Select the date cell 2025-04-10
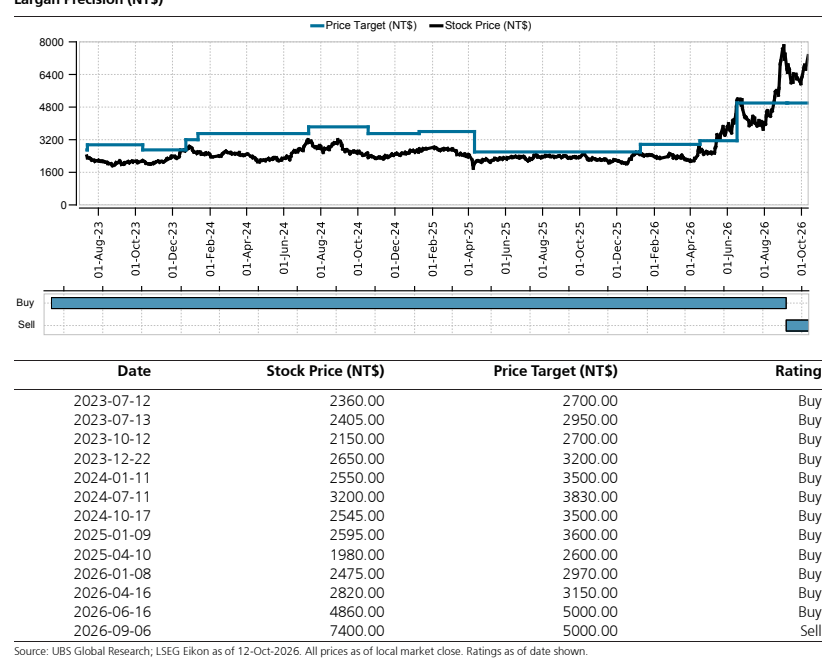This screenshot has height=672, width=836. click(112, 555)
